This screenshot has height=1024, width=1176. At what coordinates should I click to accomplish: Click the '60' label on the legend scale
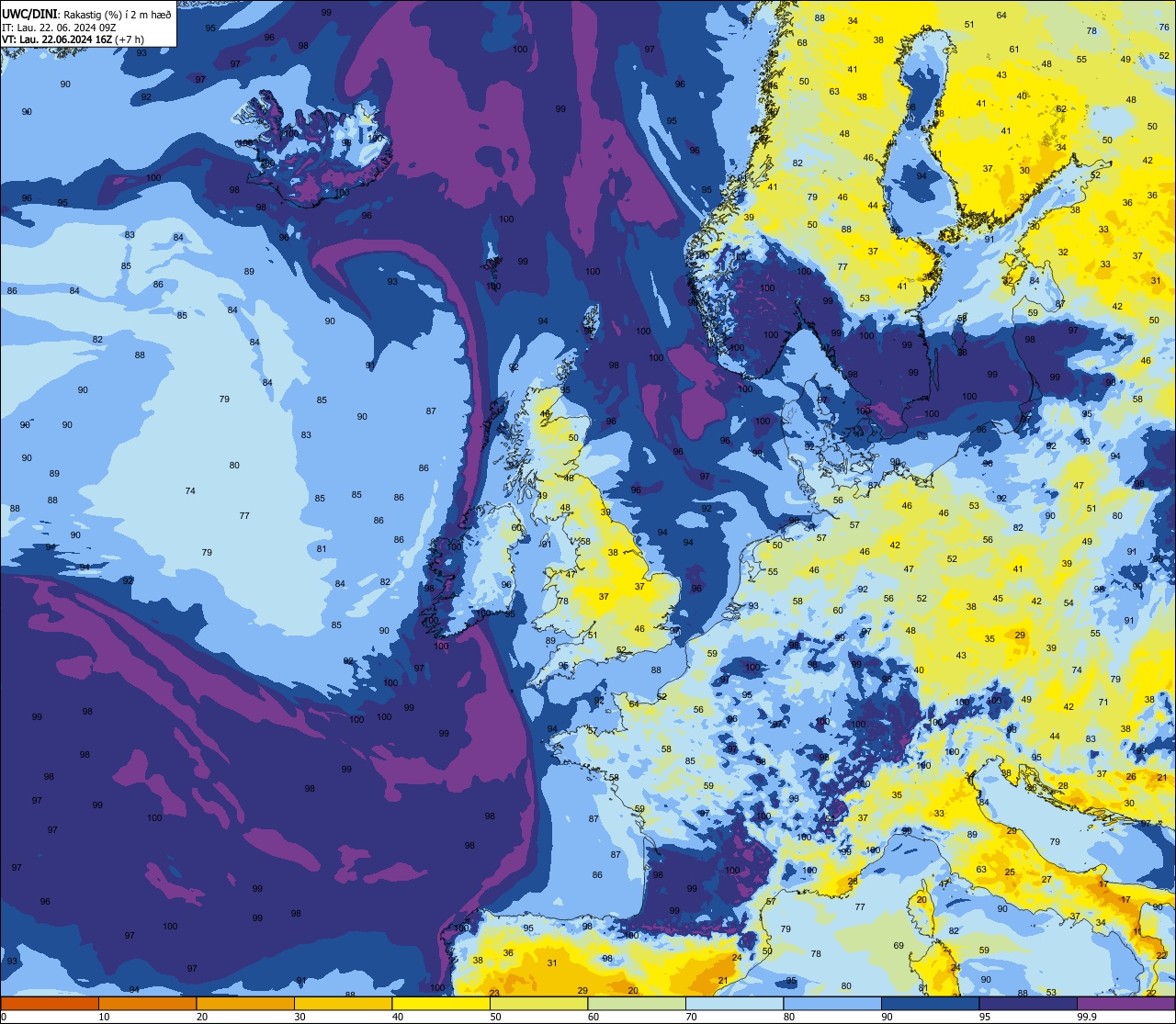point(594,1017)
